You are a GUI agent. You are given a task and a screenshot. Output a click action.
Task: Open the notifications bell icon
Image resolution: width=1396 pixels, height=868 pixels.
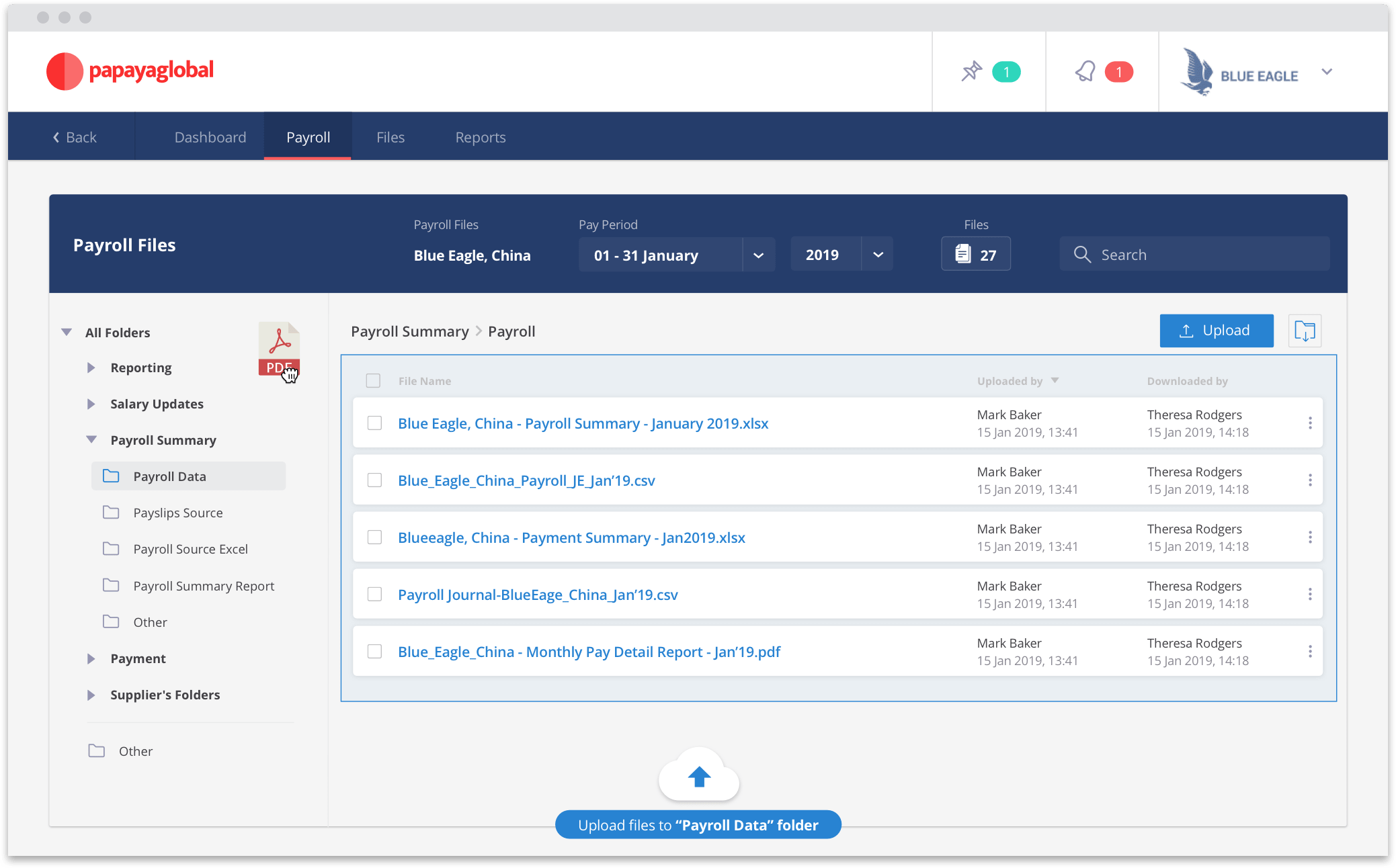click(1085, 71)
